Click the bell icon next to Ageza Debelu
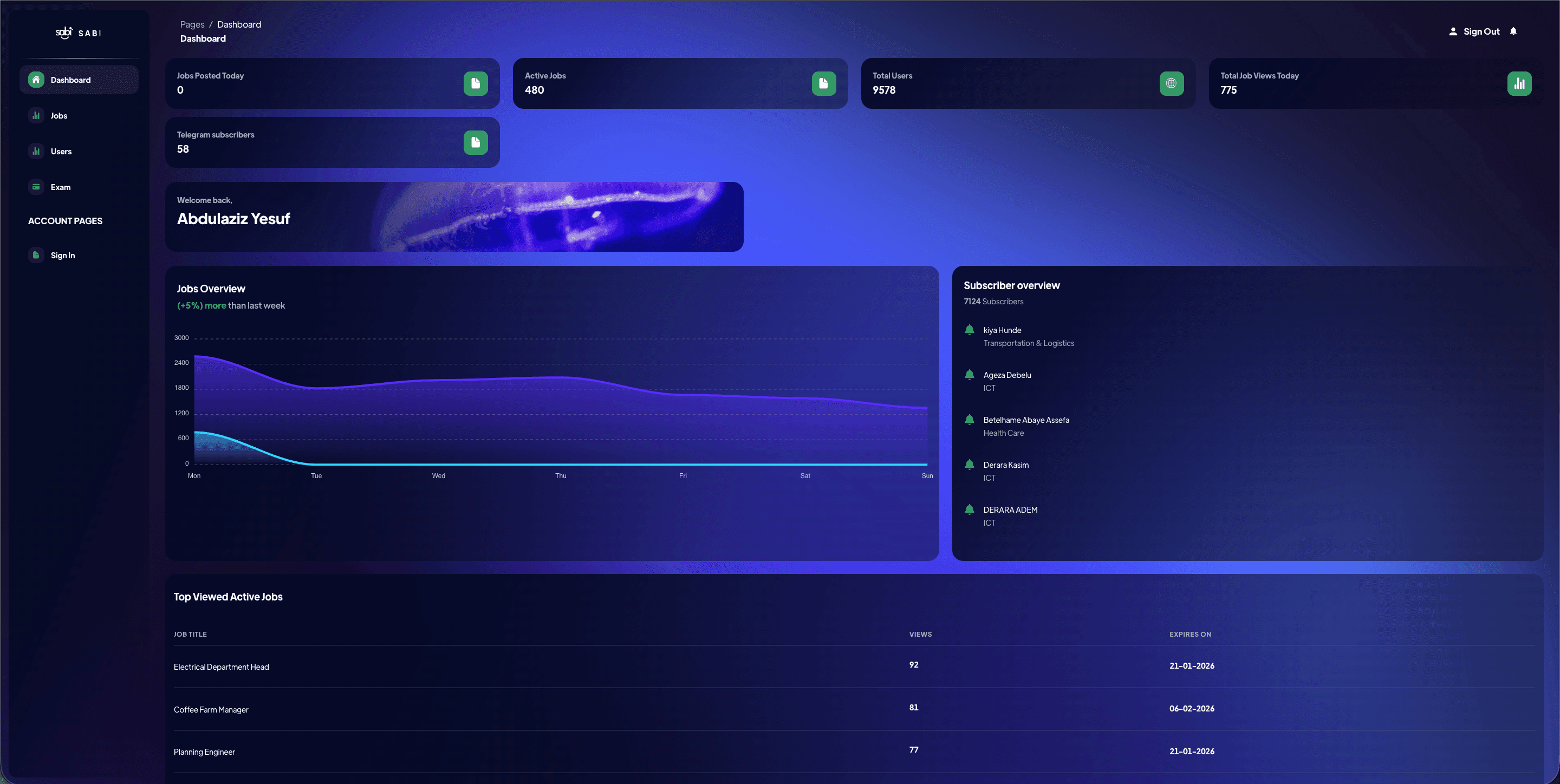Image resolution: width=1560 pixels, height=784 pixels. pos(969,375)
